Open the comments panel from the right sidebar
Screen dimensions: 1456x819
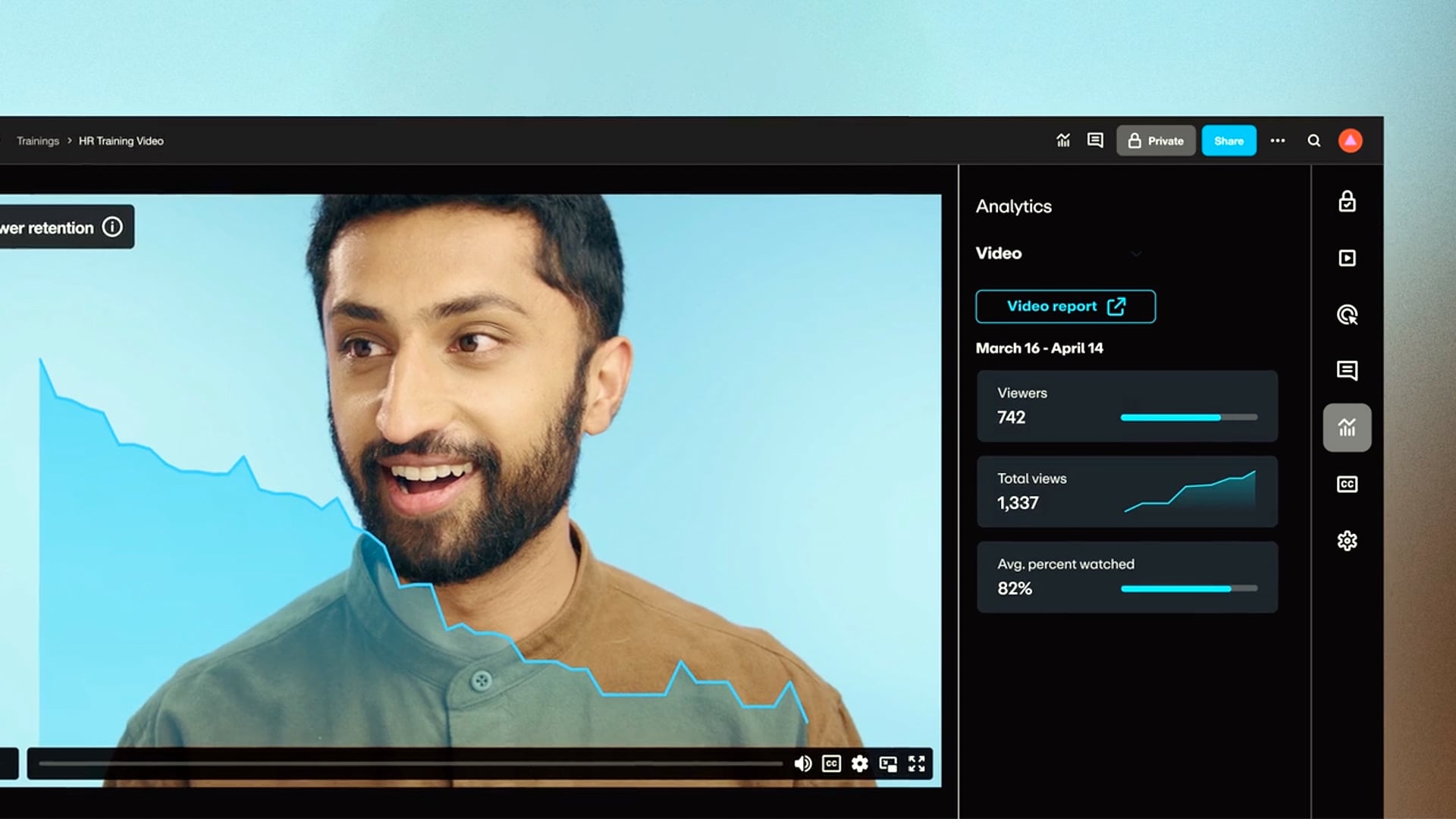(1347, 371)
